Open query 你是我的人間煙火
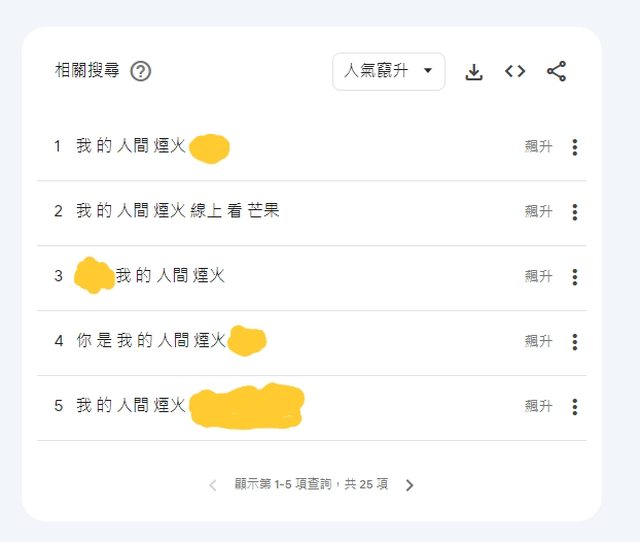This screenshot has height=542, width=640. pyautogui.click(x=150, y=341)
